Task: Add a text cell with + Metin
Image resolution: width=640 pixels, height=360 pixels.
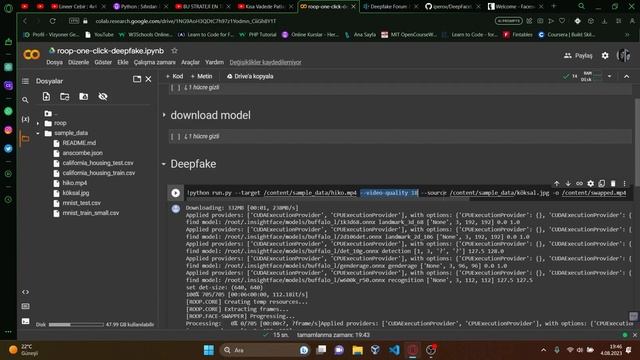Action: click(x=202, y=76)
